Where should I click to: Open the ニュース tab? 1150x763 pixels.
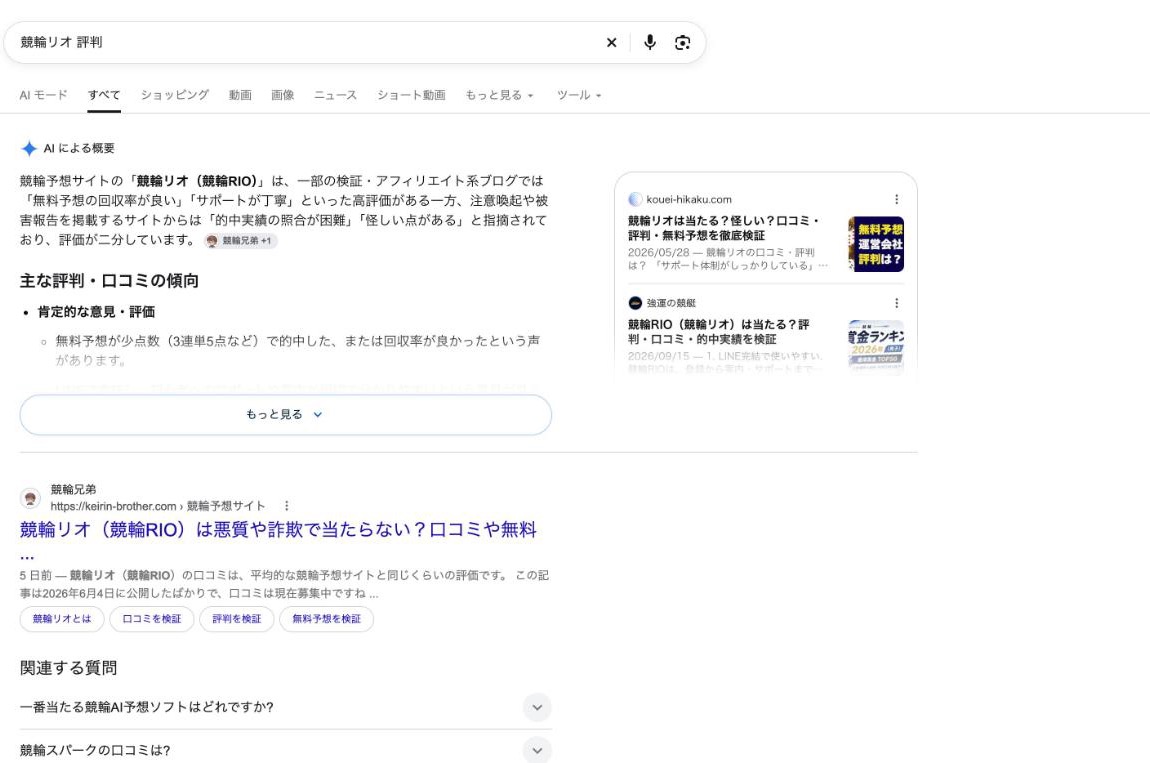pos(335,95)
